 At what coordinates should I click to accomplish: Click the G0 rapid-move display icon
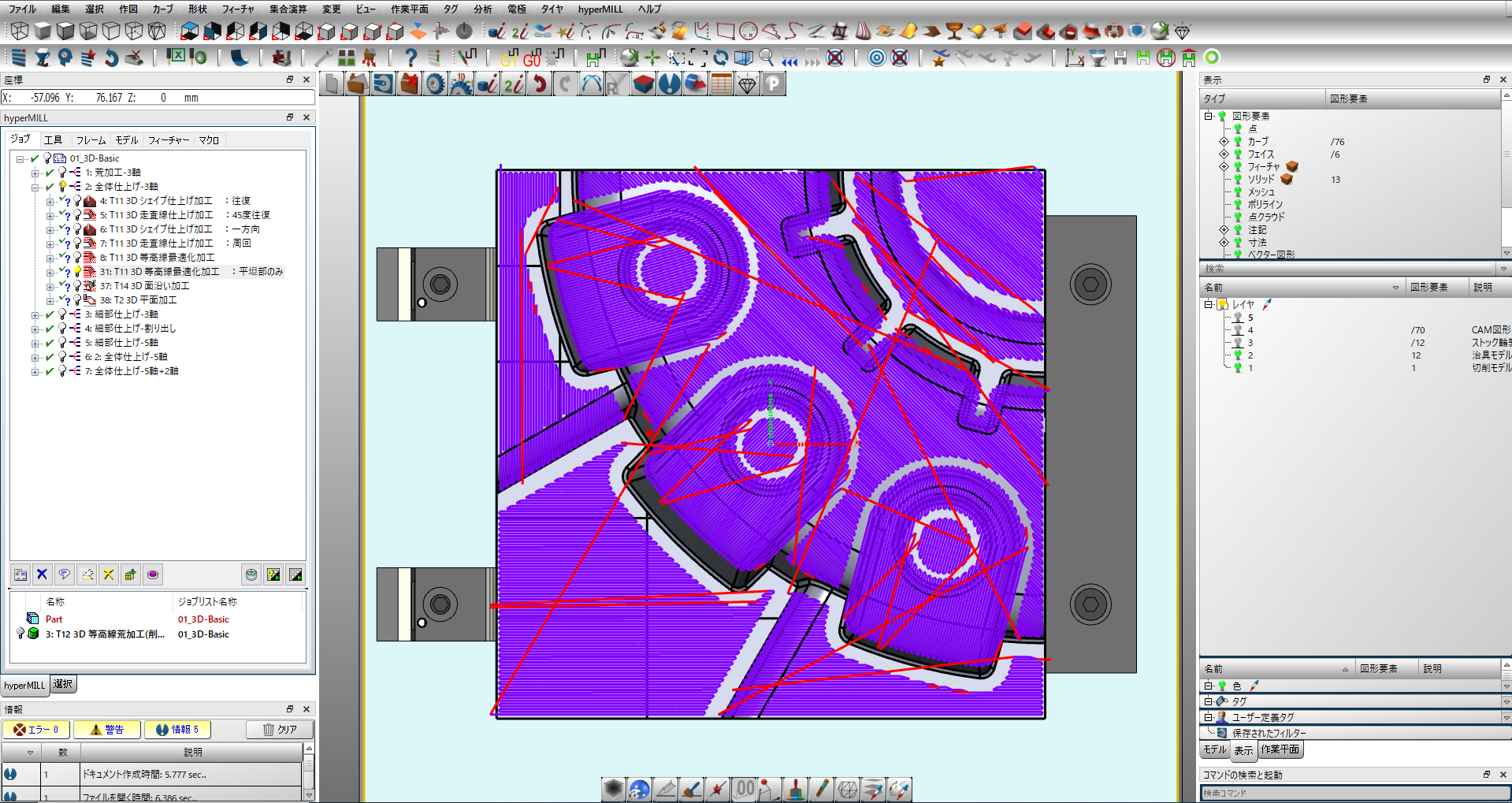point(531,58)
